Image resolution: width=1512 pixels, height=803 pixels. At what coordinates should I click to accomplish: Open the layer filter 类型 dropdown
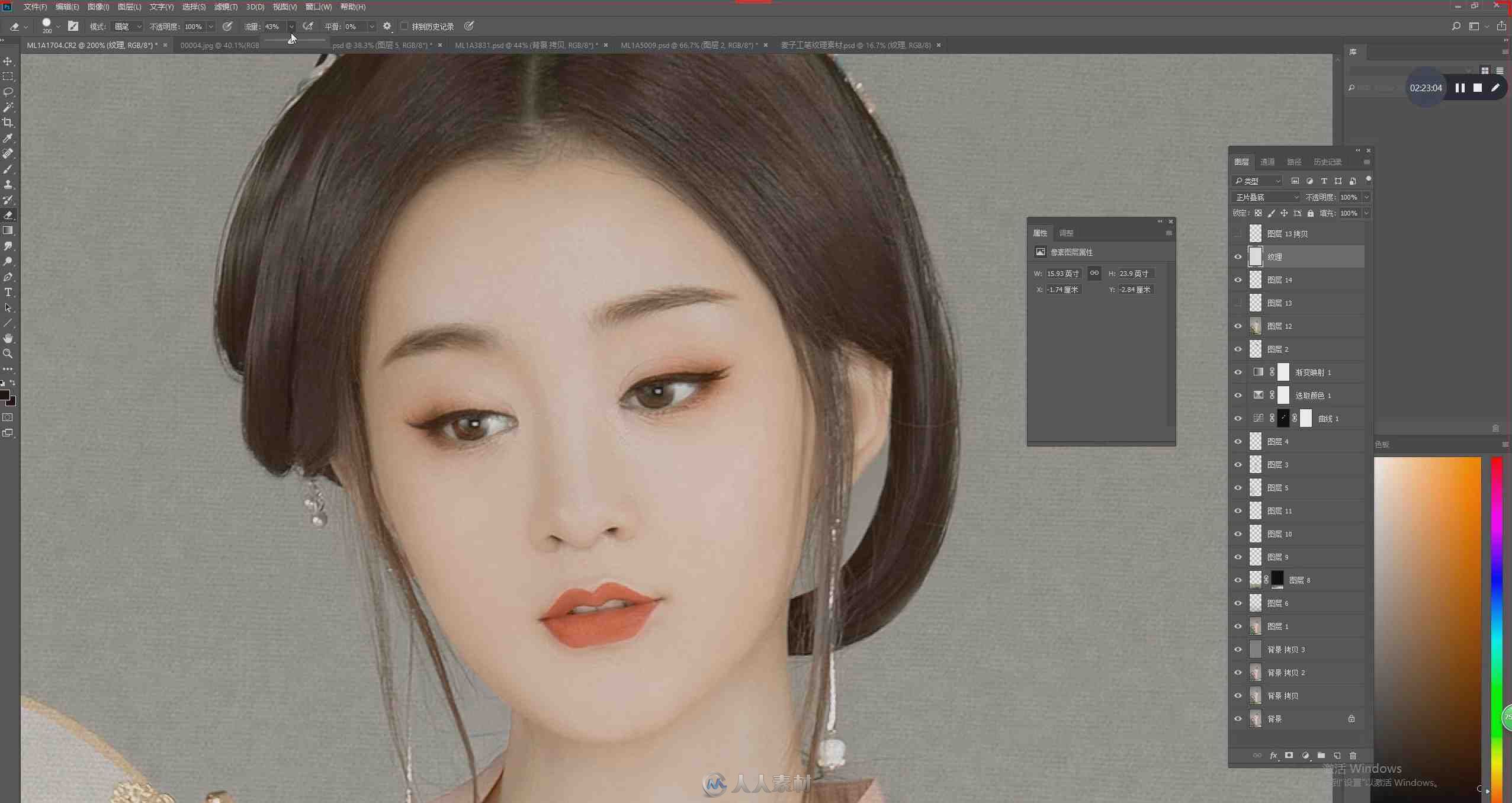pos(1257,181)
